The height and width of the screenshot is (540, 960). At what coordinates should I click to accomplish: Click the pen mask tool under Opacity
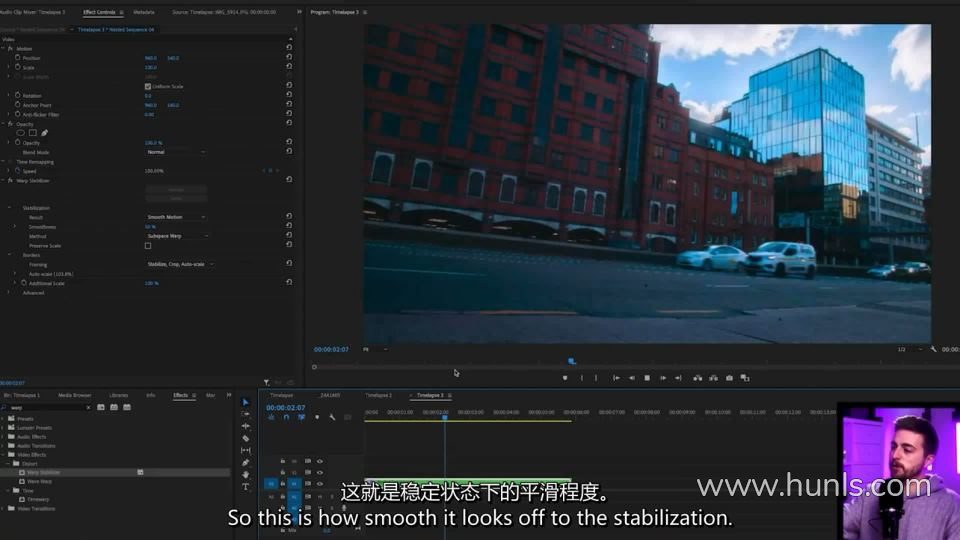[44, 133]
